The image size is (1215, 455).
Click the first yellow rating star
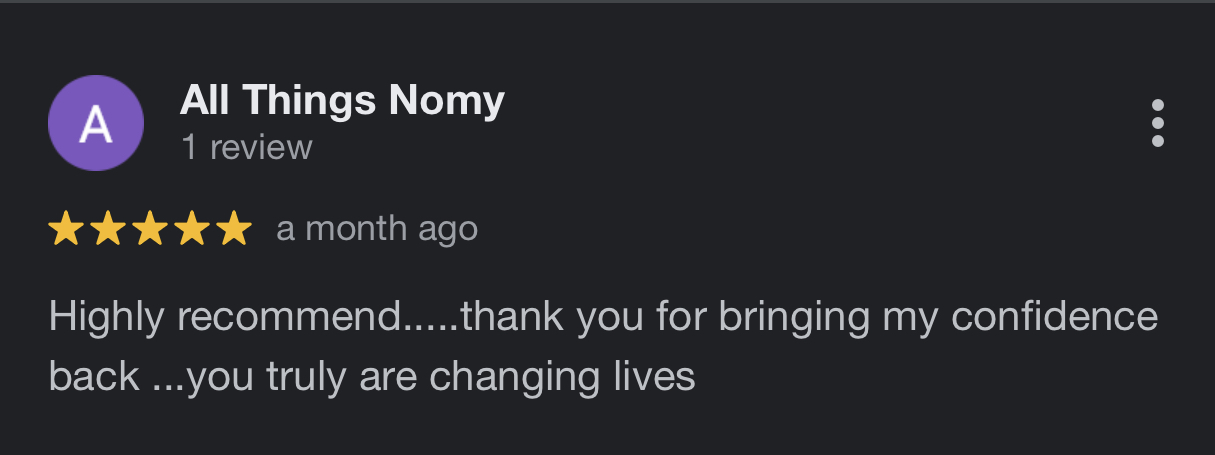(66, 229)
